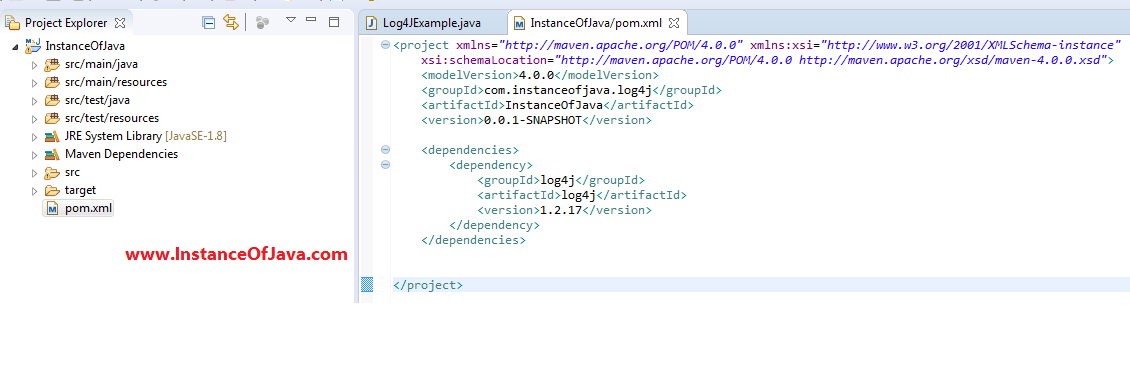The height and width of the screenshot is (366, 1130).
Task: Click JRE System Library icon
Action: [52, 136]
